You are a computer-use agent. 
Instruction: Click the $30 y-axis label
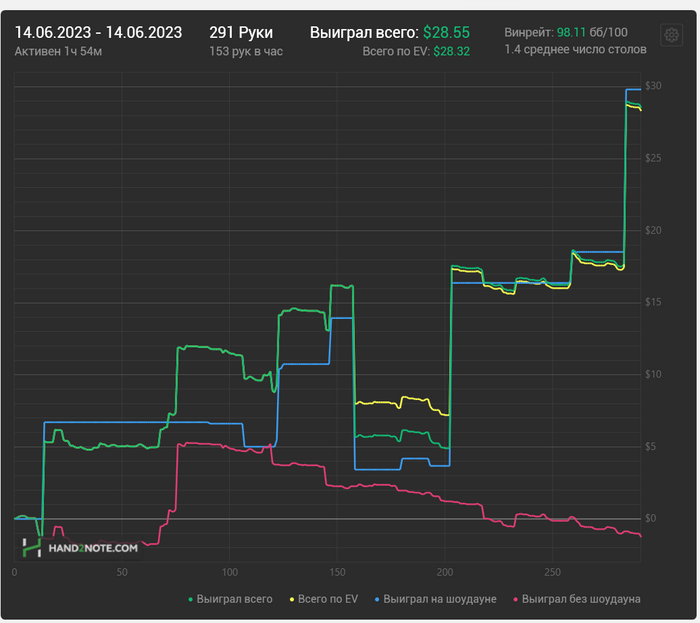653,86
